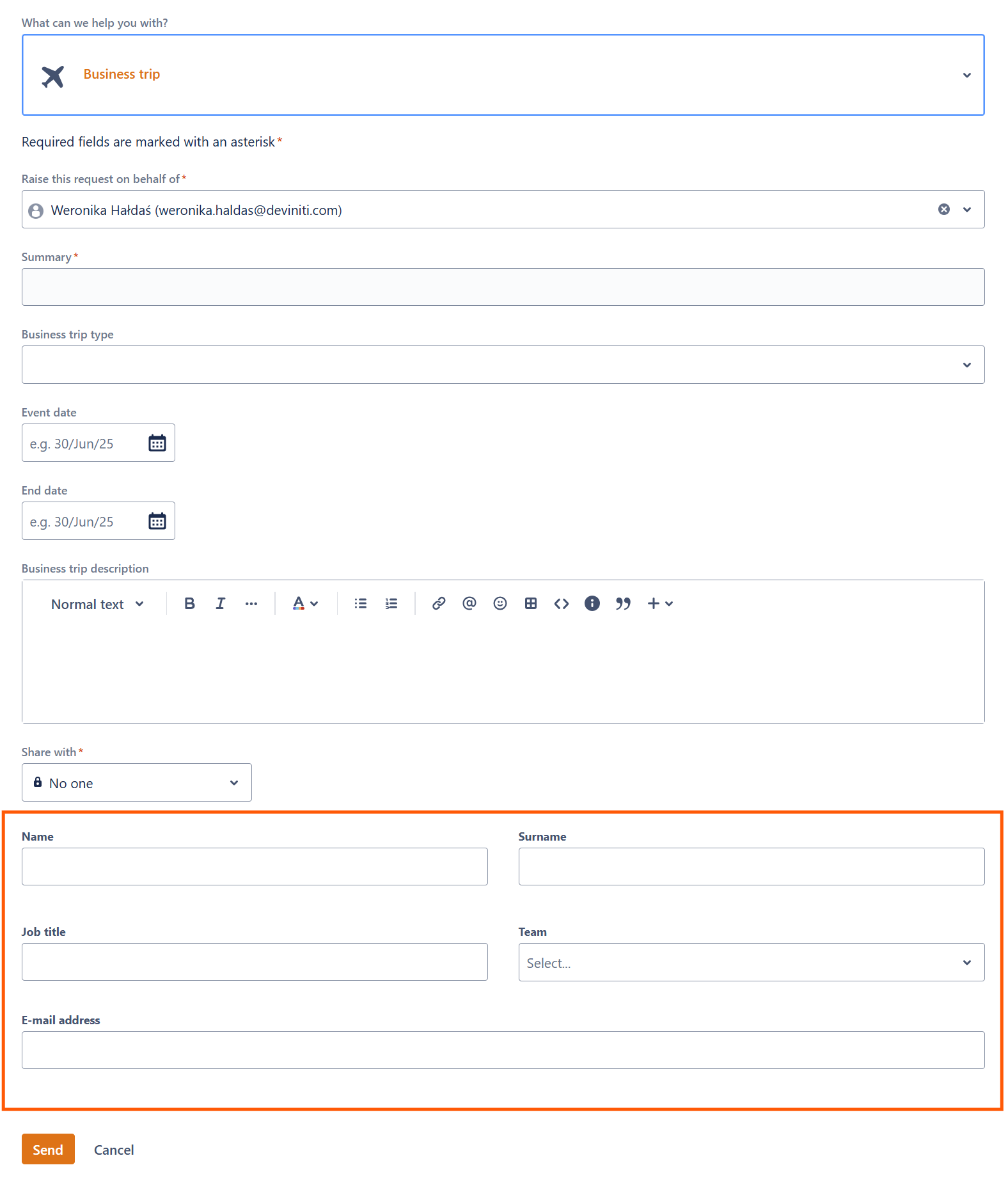Insert a table
The width and height of the screenshot is (1008, 1204).
point(531,603)
